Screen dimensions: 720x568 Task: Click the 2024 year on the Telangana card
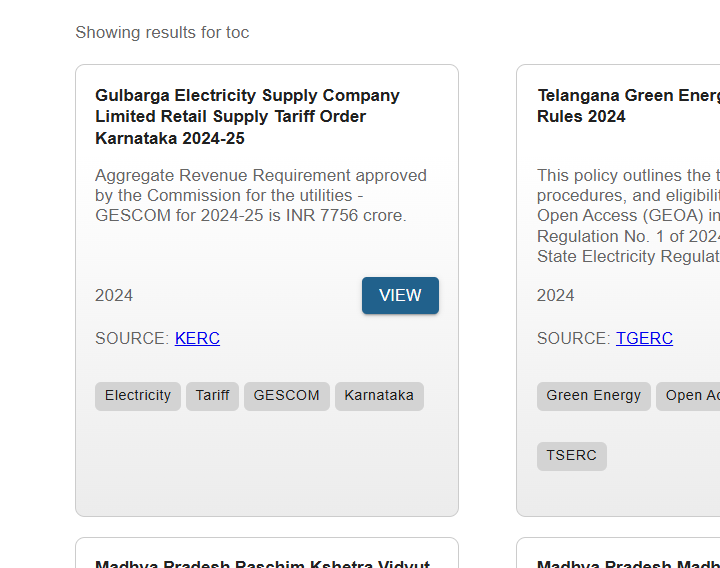pos(556,295)
